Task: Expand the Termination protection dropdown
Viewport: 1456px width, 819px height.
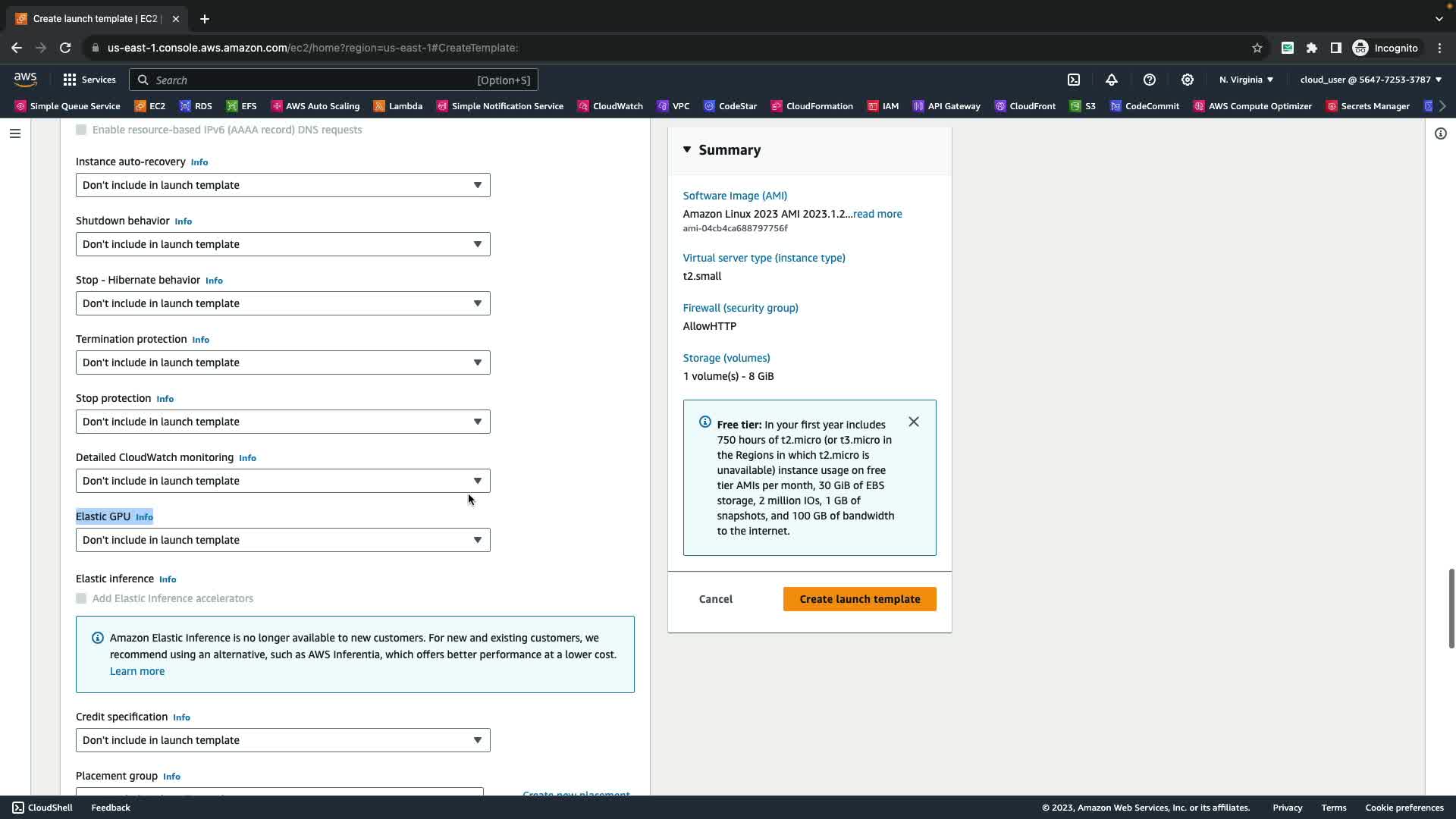Action: (282, 362)
